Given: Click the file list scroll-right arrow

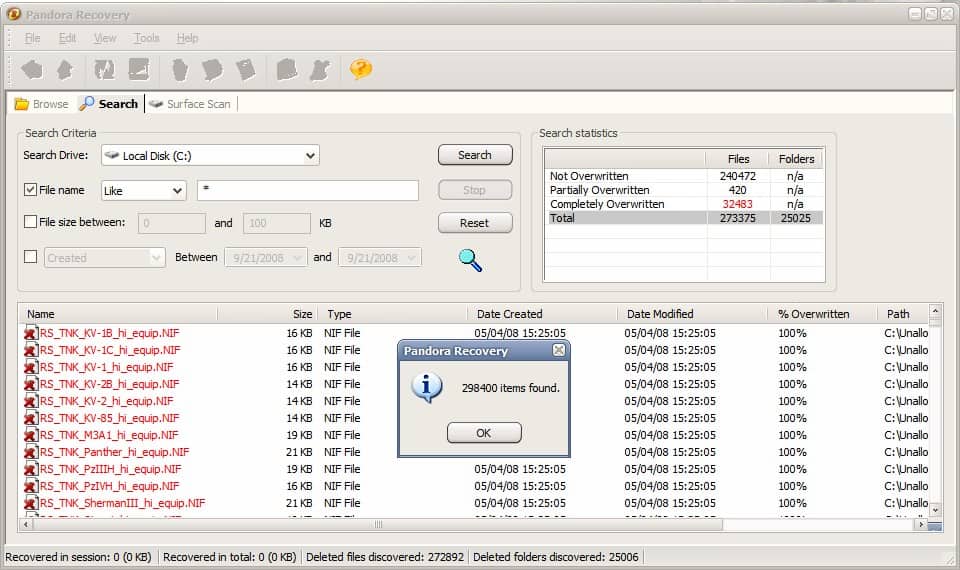Looking at the screenshot, I should (x=921, y=525).
